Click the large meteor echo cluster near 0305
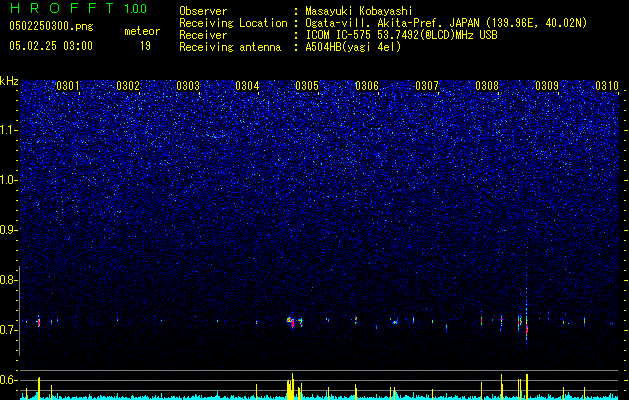629x400 pixels. 294,322
